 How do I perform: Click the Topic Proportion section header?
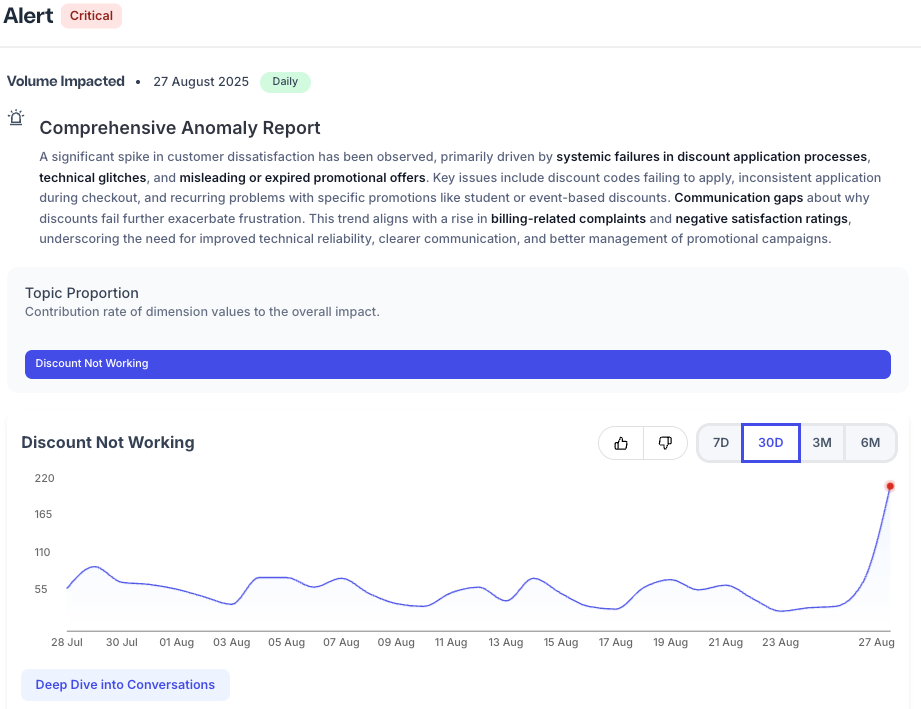(x=81, y=293)
